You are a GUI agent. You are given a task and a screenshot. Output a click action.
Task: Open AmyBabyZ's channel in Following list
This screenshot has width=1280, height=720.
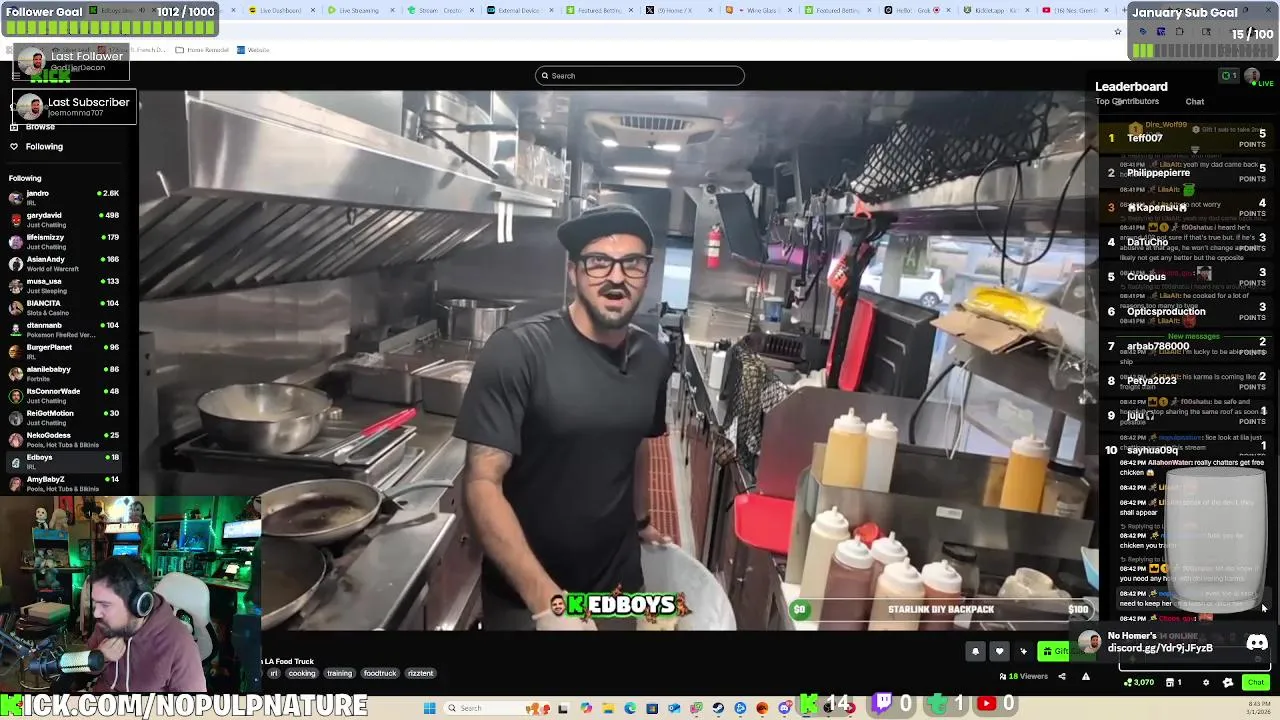(64, 483)
